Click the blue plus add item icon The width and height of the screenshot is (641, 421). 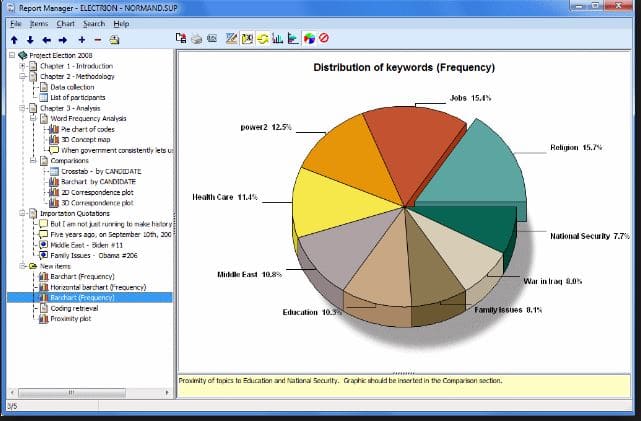click(82, 40)
